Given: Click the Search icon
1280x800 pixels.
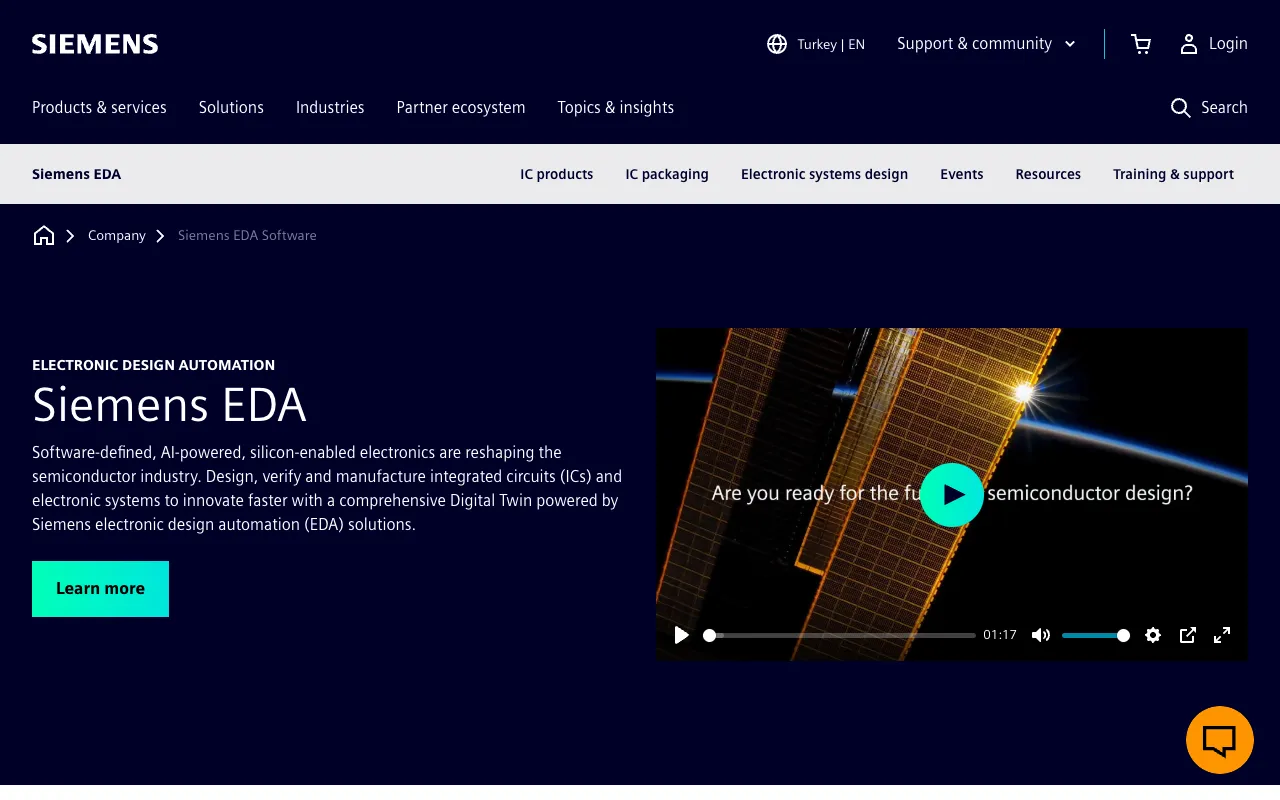Looking at the screenshot, I should (x=1180, y=107).
